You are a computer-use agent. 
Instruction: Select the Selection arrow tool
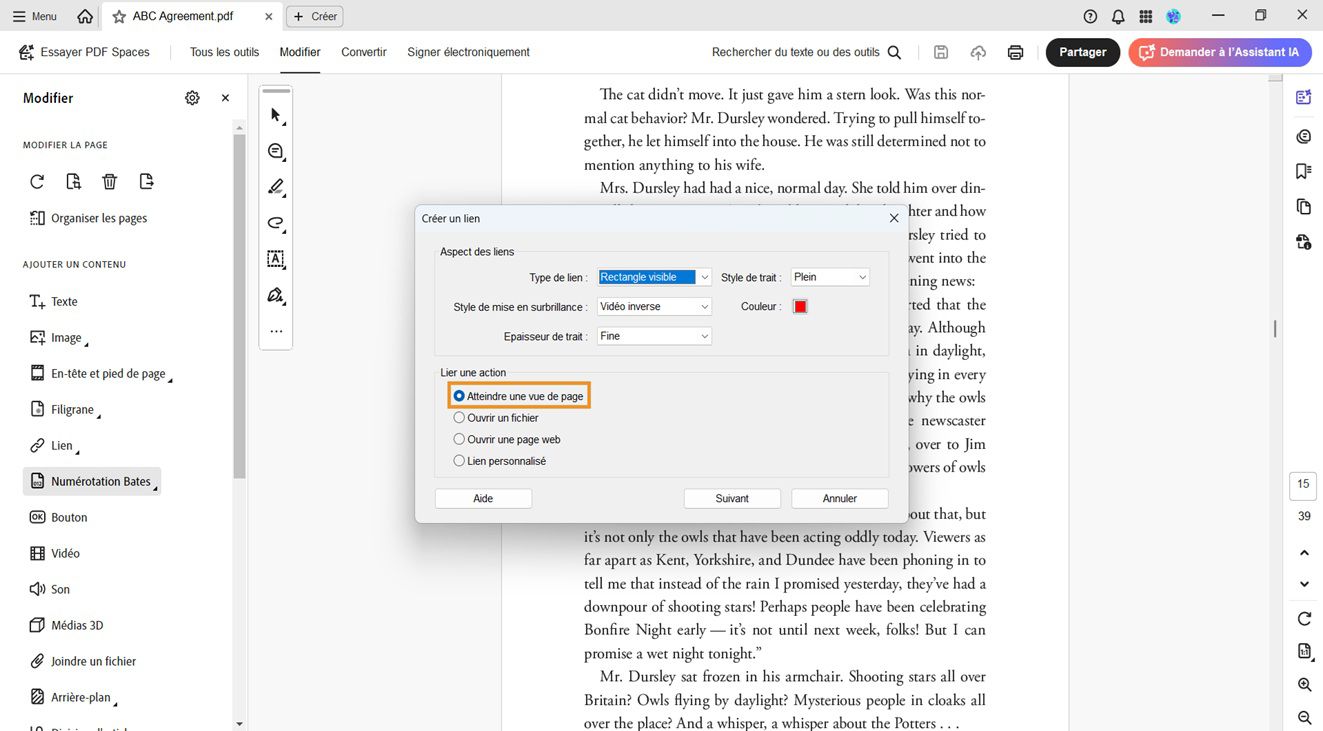tap(275, 115)
